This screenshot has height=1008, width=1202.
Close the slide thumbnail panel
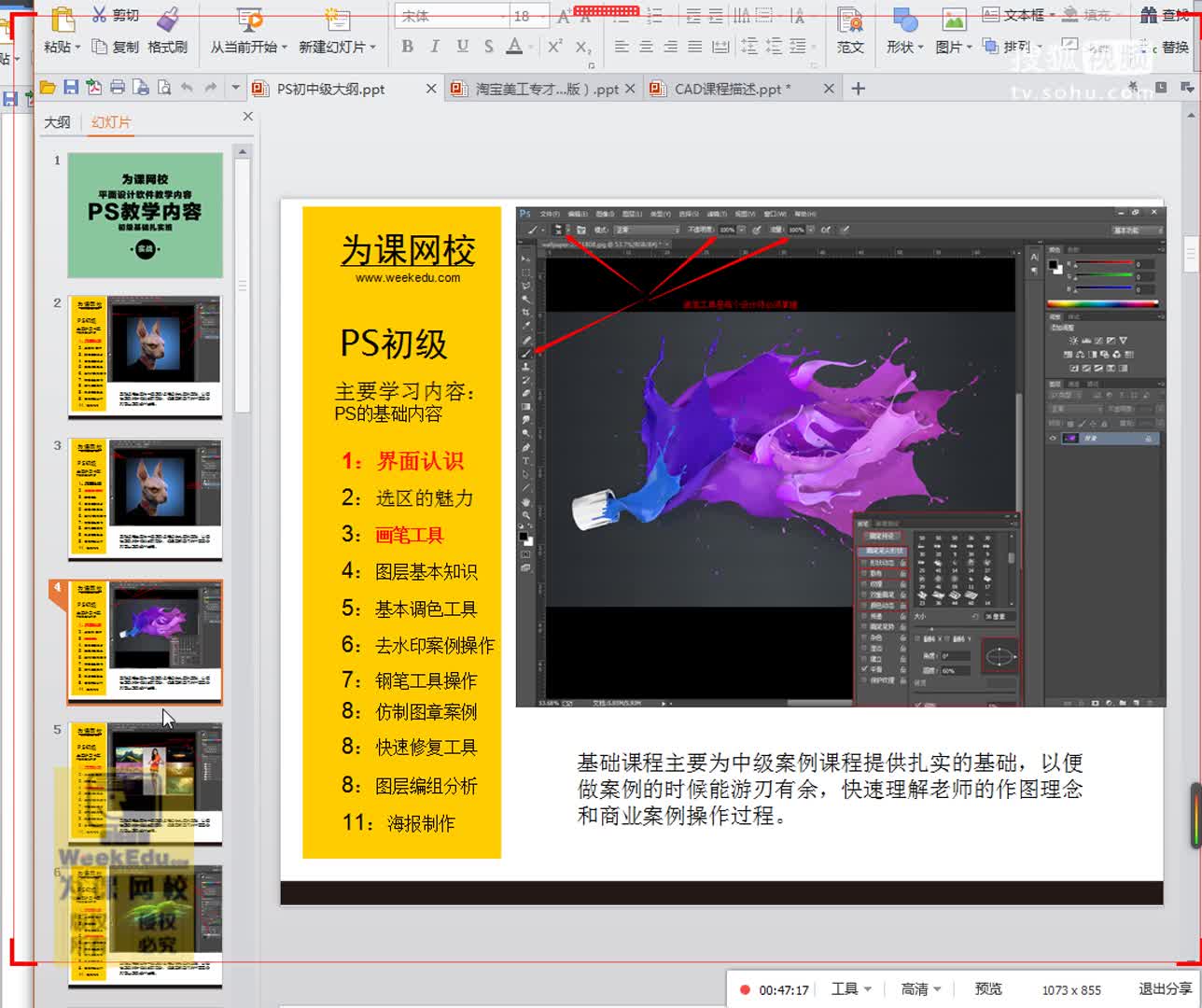pos(247,117)
